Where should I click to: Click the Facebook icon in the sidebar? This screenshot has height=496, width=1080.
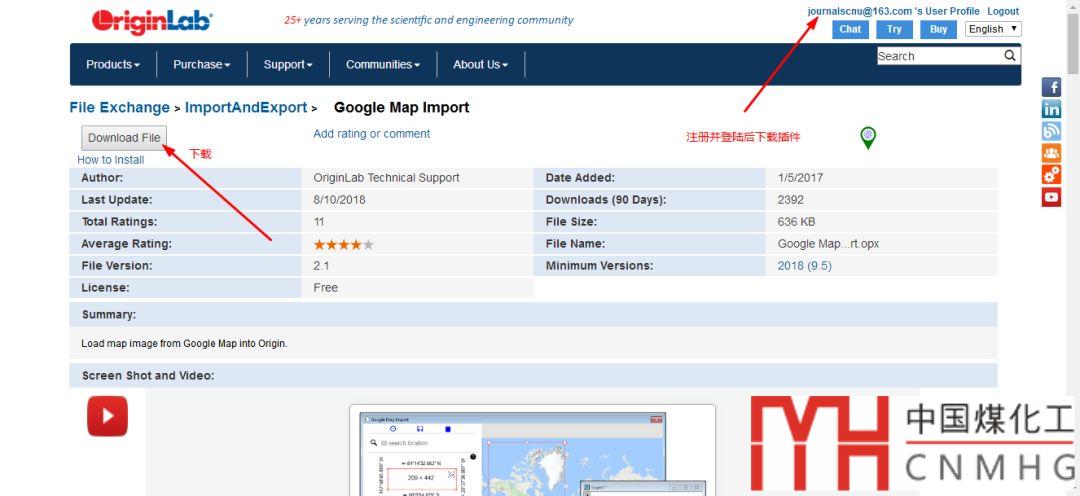1051,87
